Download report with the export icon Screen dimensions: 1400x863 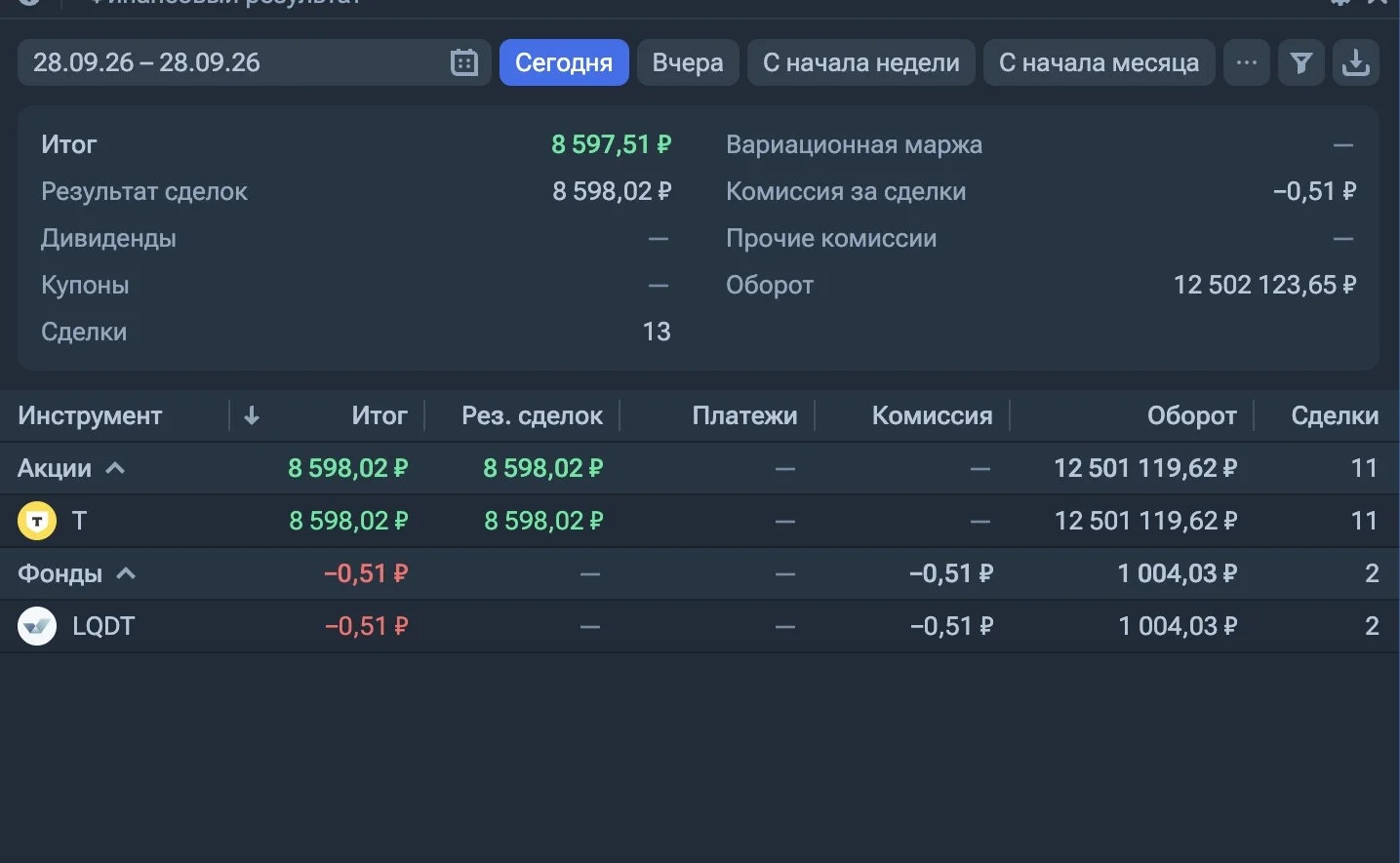(1355, 62)
